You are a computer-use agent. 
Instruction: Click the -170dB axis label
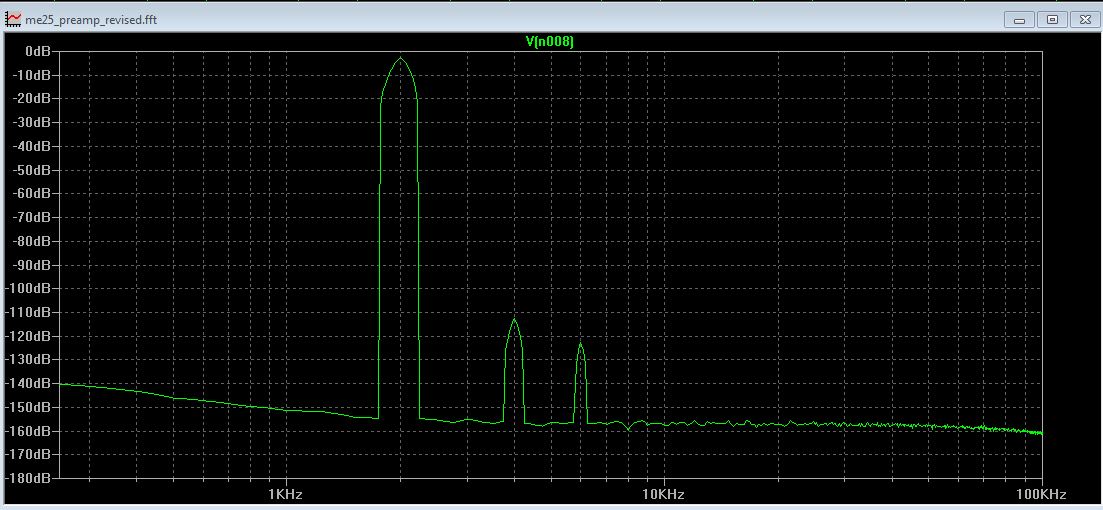(29, 454)
